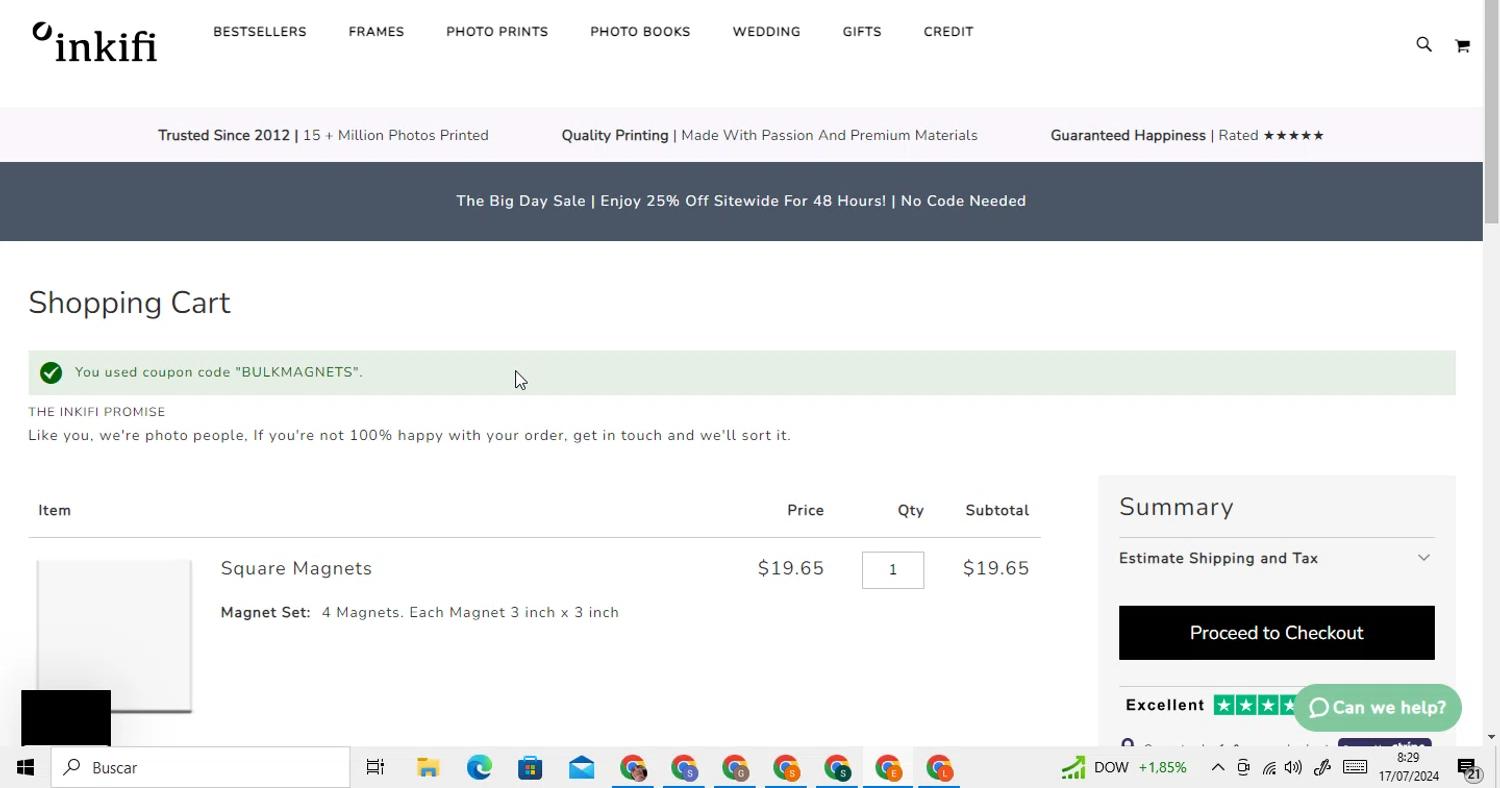The height and width of the screenshot is (788, 1500).
Task: Switch to Chrome window with L profile
Action: [939, 768]
